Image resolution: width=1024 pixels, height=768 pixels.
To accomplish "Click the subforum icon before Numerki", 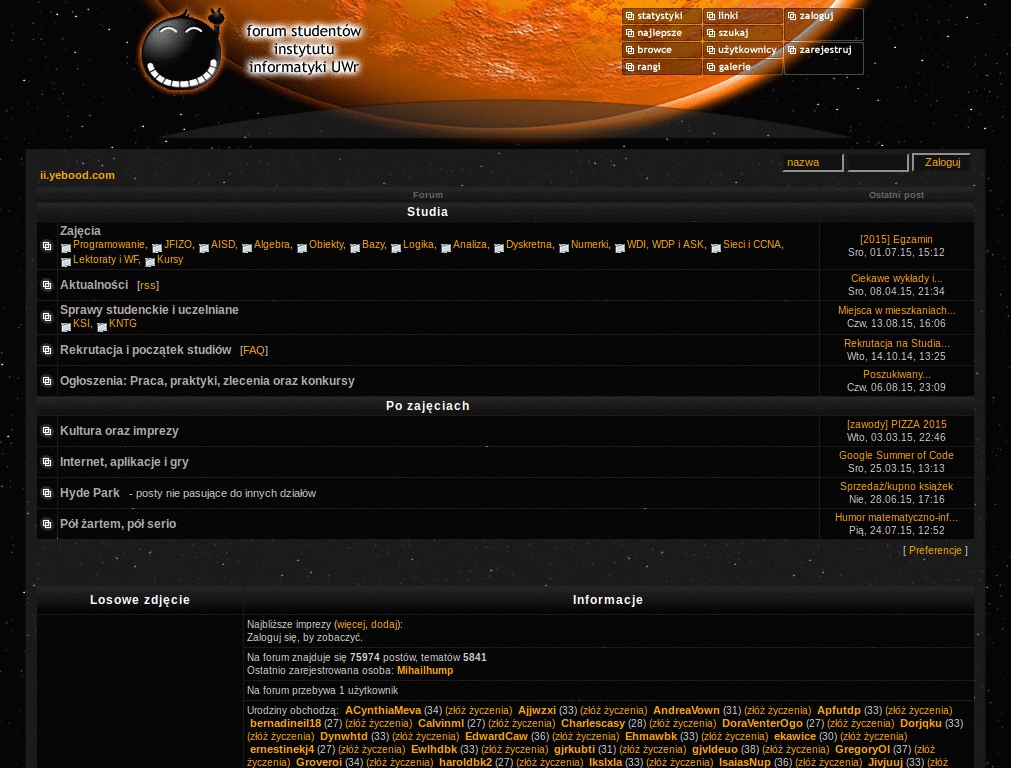I will point(564,248).
